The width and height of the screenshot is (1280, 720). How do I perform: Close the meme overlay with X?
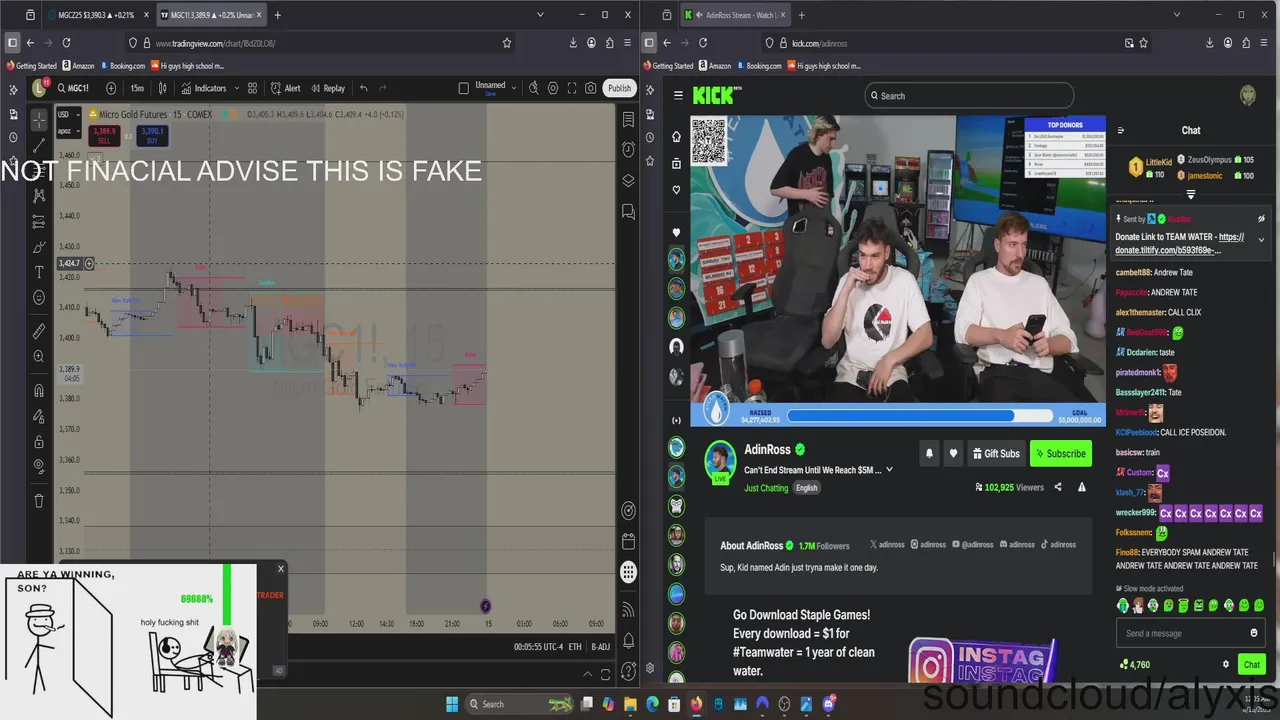coord(280,569)
